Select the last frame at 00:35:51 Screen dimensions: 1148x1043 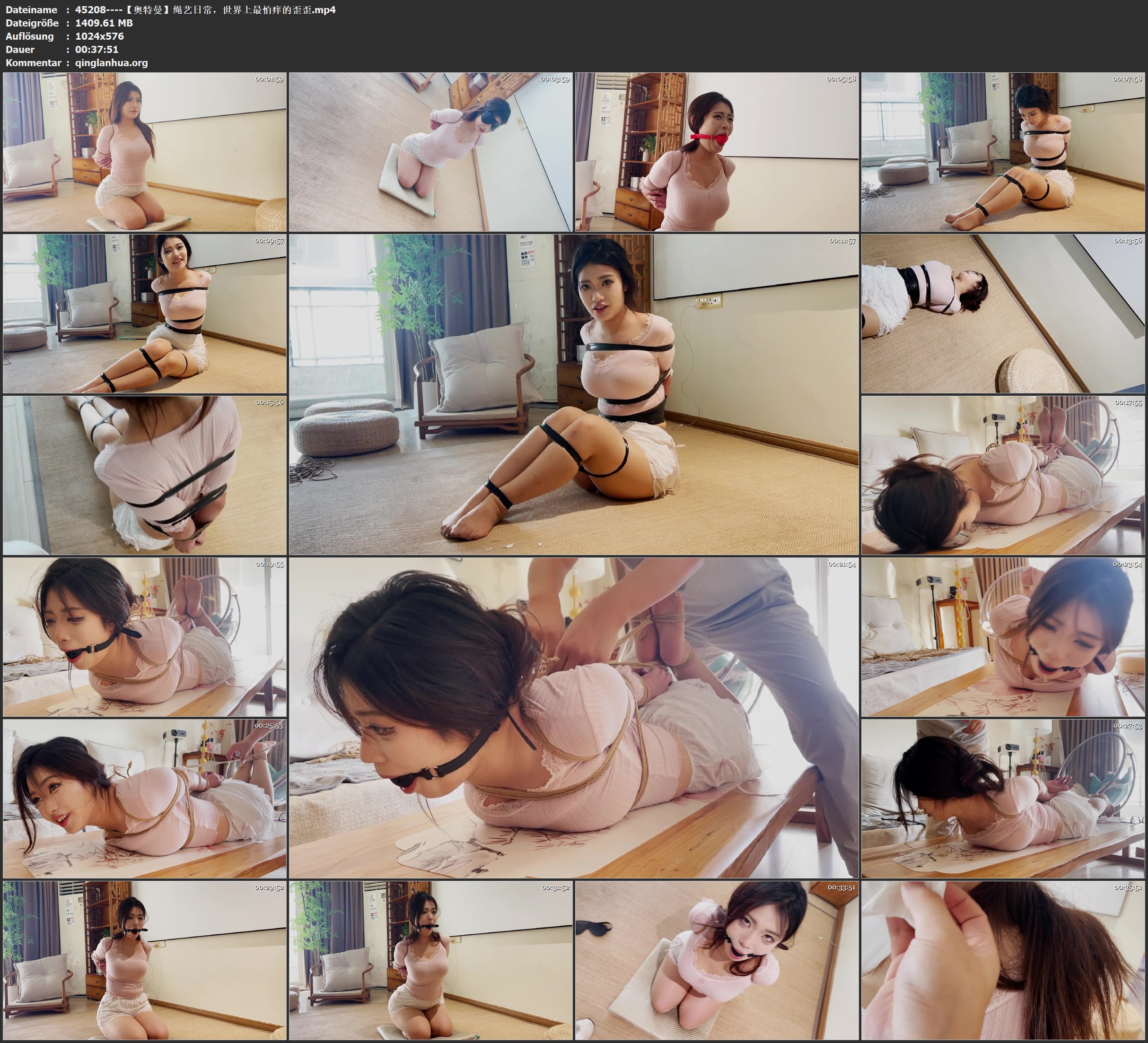click(1002, 960)
